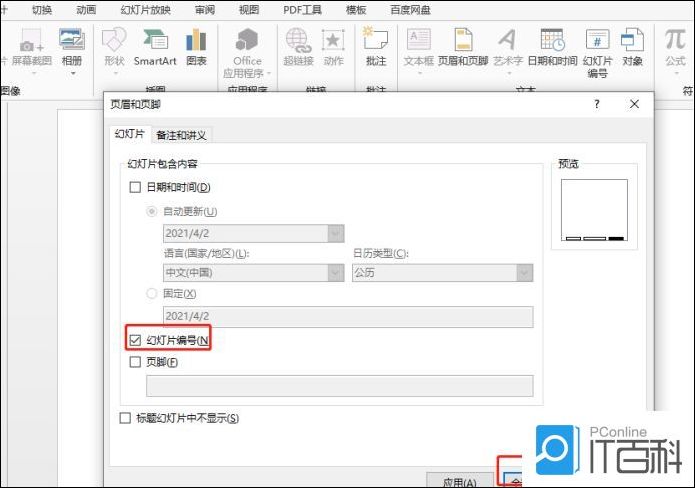This screenshot has height=488, width=695.
Task: Switch to the Slide (幻灯片) dialog tab
Action: click(129, 134)
